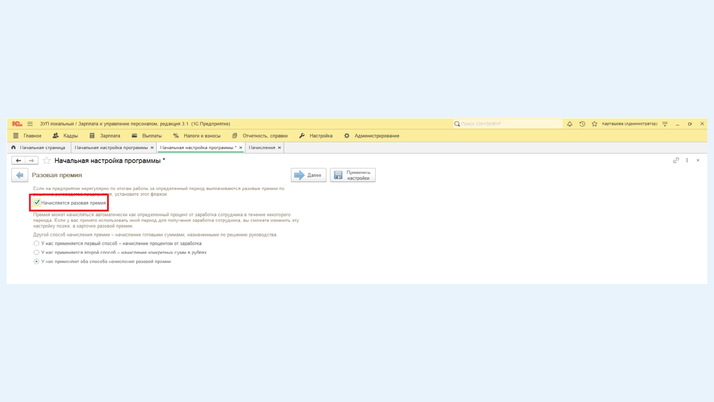Screen dimensions: 714x402
Task: Click Применить настройки button
Action: [x=353, y=175]
